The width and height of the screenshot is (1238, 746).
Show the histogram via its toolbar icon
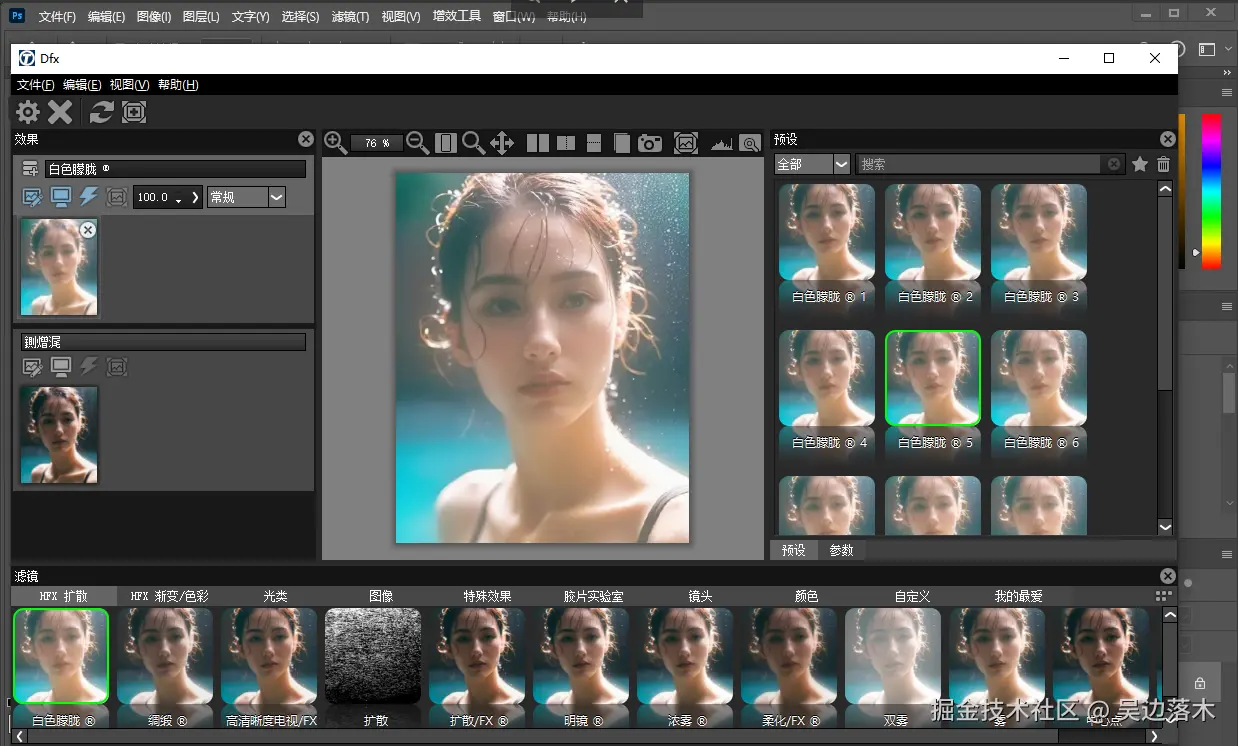click(x=721, y=144)
